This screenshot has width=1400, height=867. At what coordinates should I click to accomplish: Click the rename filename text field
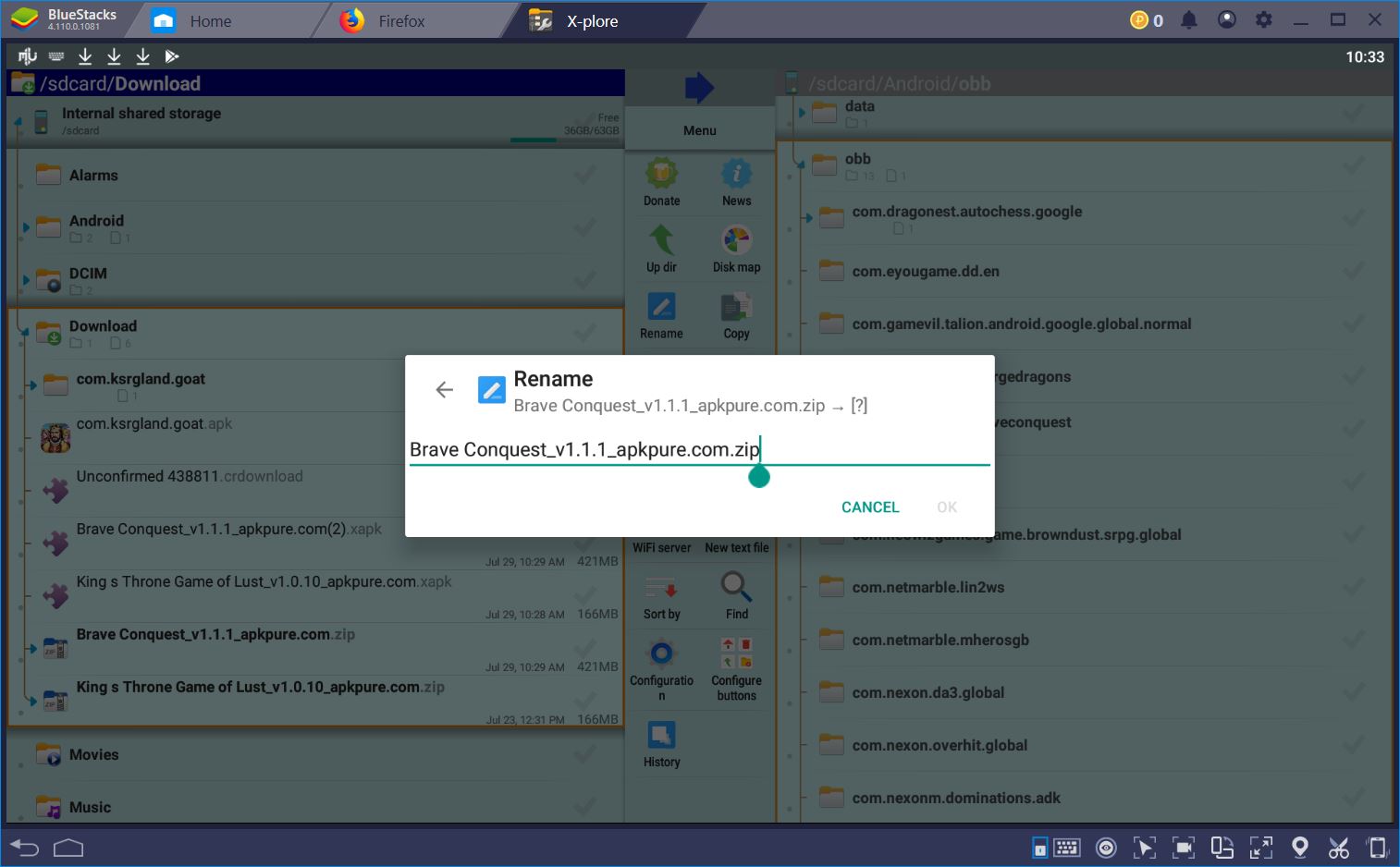pyautogui.click(x=699, y=449)
